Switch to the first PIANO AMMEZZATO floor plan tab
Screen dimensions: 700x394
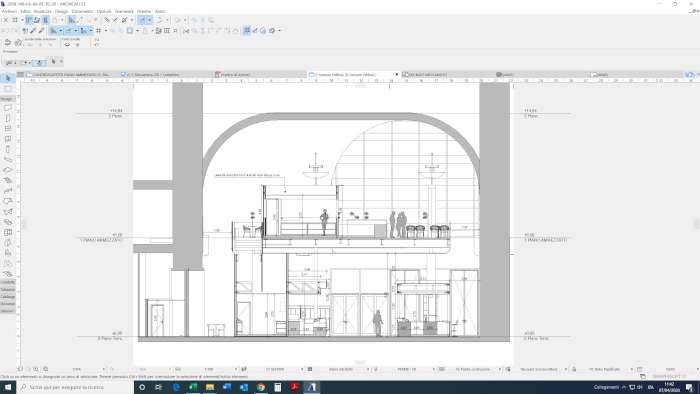click(71, 75)
